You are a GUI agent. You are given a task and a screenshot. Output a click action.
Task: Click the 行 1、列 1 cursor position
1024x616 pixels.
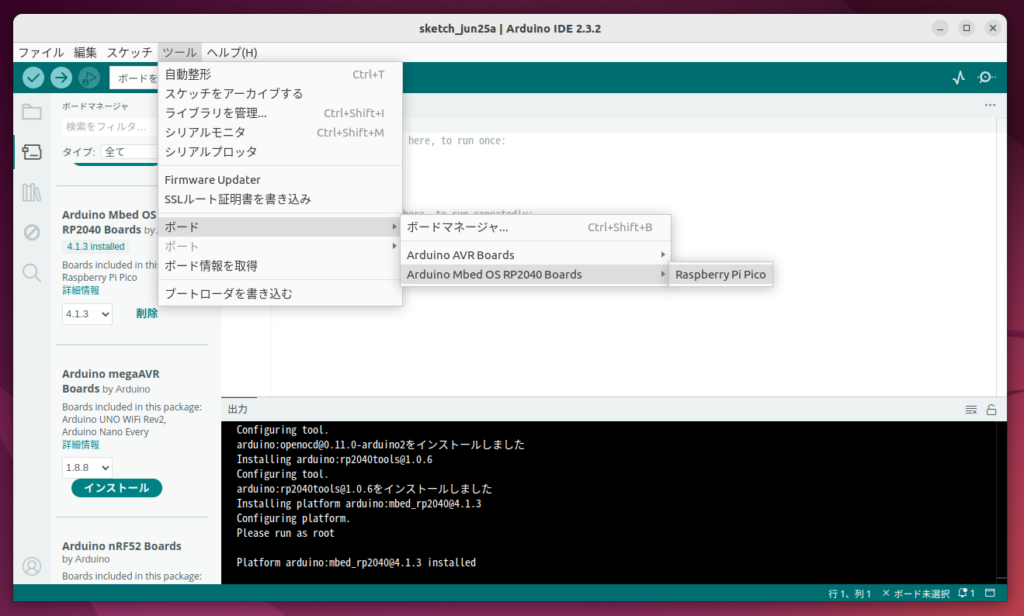pos(849,593)
